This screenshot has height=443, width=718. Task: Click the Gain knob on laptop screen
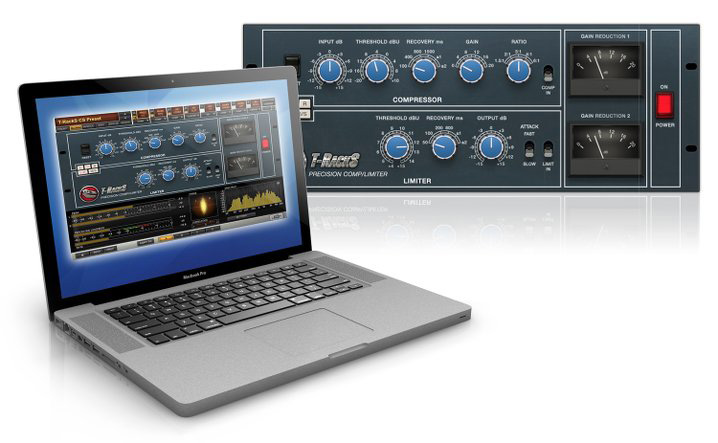pyautogui.click(x=178, y=140)
